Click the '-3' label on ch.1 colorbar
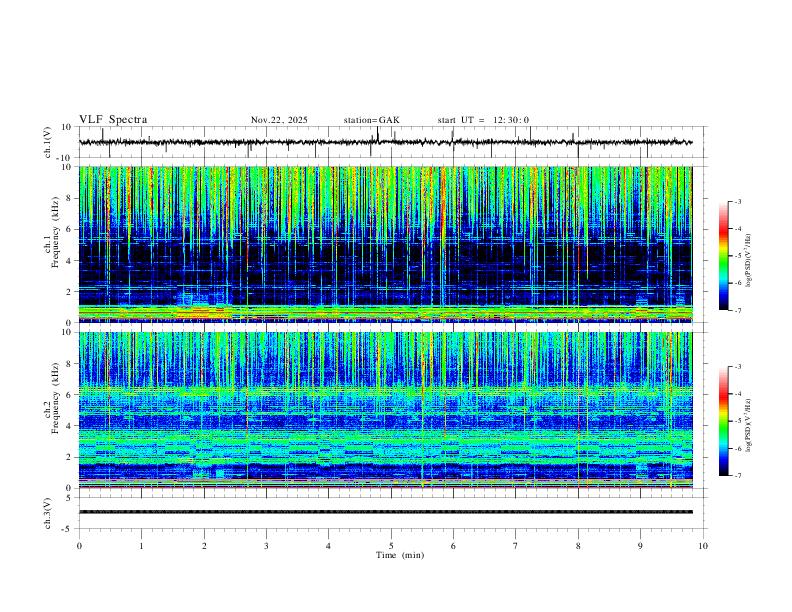Image resolution: width=792 pixels, height=612 pixels. click(737, 201)
